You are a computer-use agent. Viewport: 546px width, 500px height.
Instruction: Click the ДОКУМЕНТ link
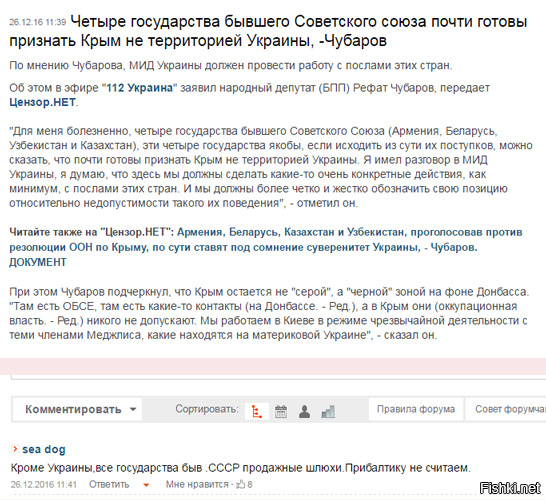pos(38,262)
